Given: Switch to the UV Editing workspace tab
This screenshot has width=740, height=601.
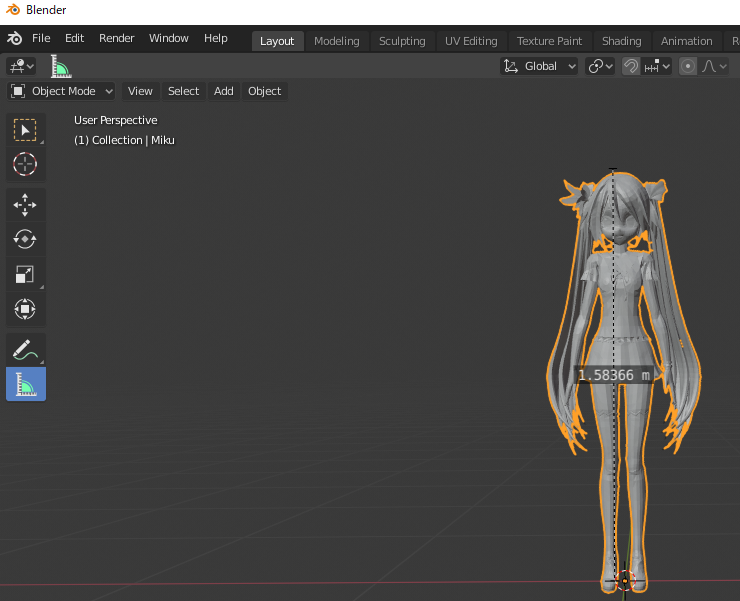Looking at the screenshot, I should [471, 41].
